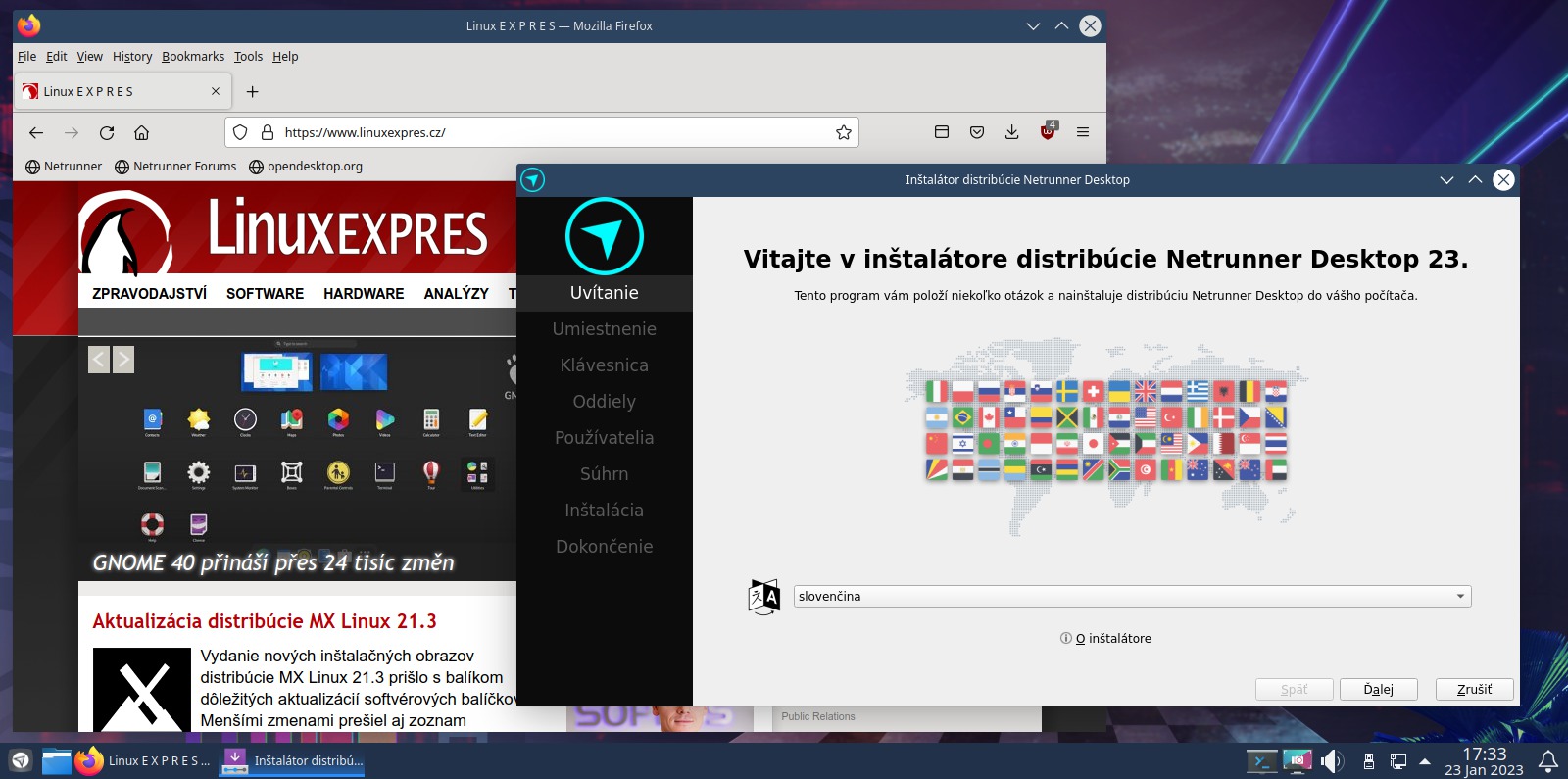Select the installer task in the taskbar
This screenshot has width=1568, height=779.
tap(292, 760)
